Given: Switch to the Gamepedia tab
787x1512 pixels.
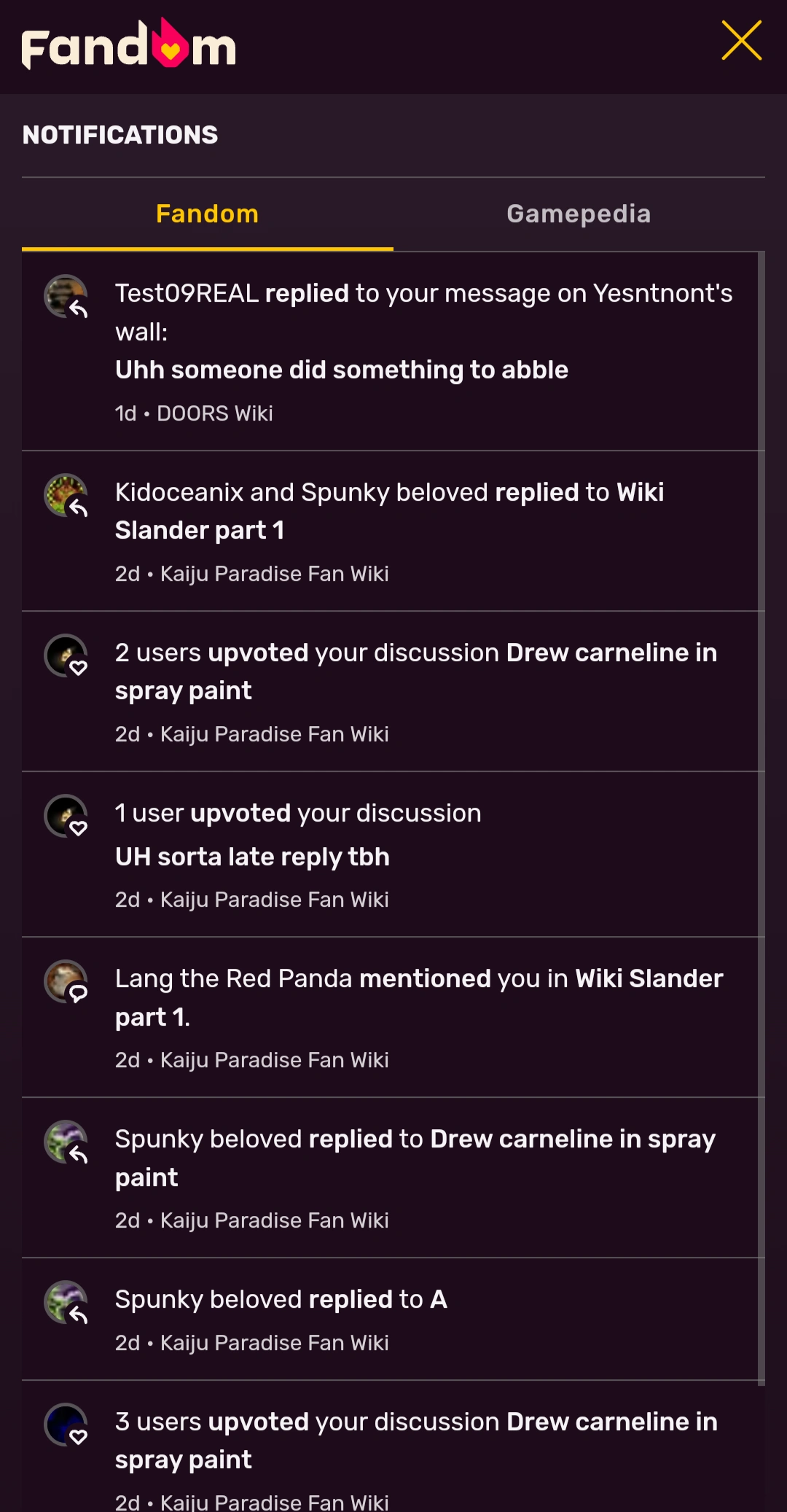Looking at the screenshot, I should click(579, 214).
